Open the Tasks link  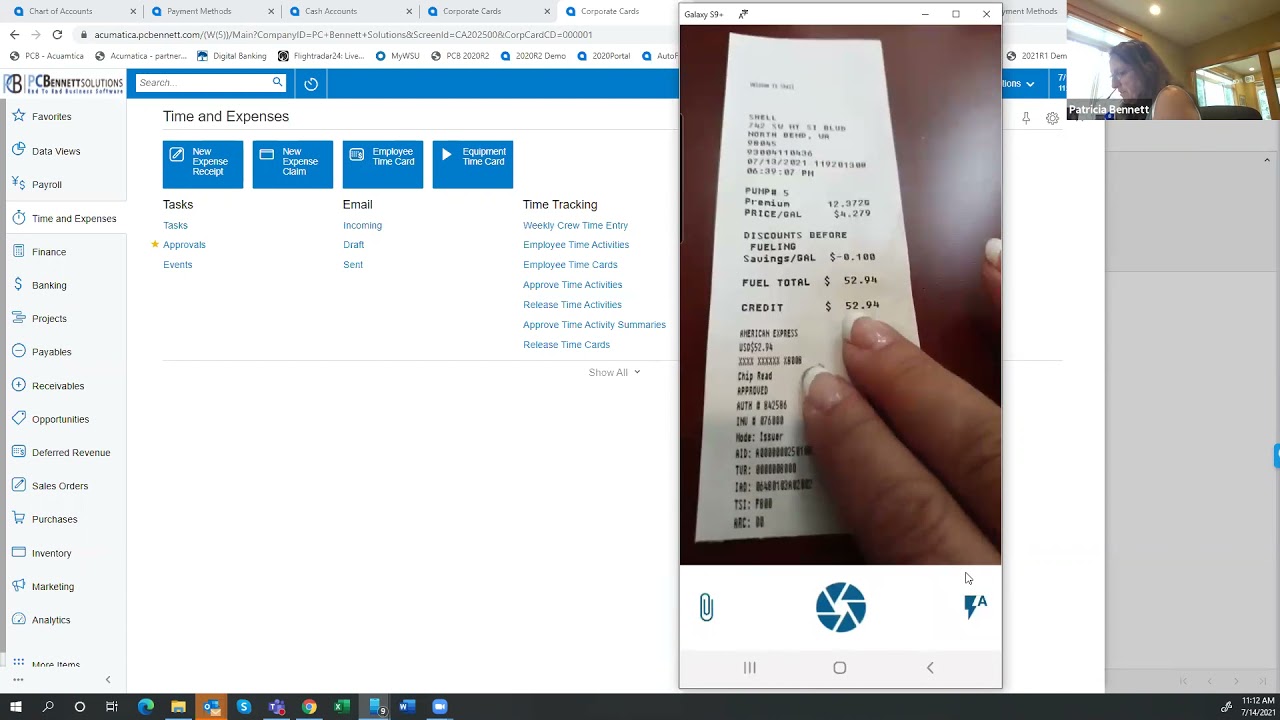[x=175, y=225]
